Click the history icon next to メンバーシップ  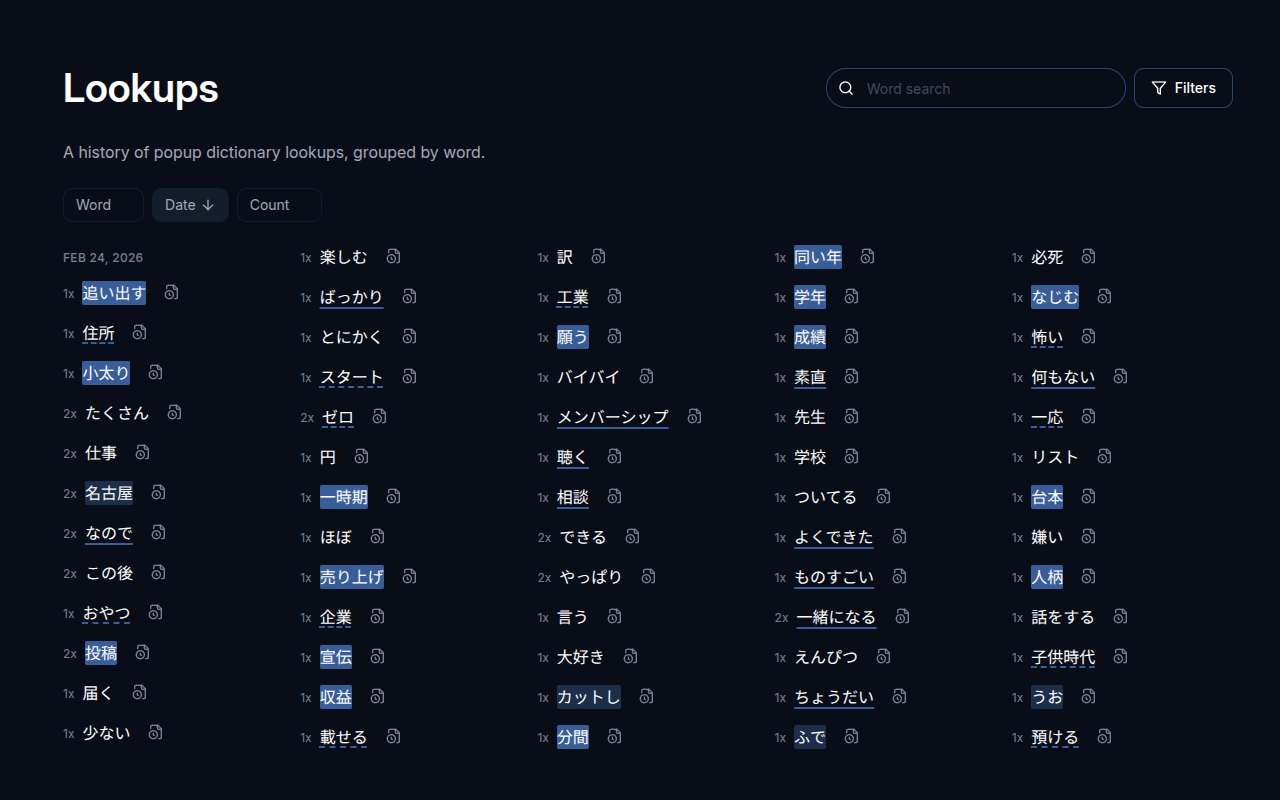coord(694,416)
